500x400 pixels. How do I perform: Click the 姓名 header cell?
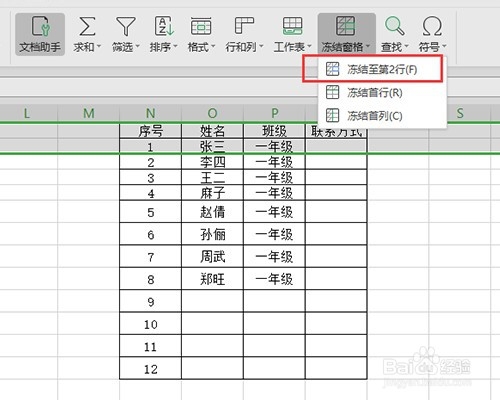point(213,131)
